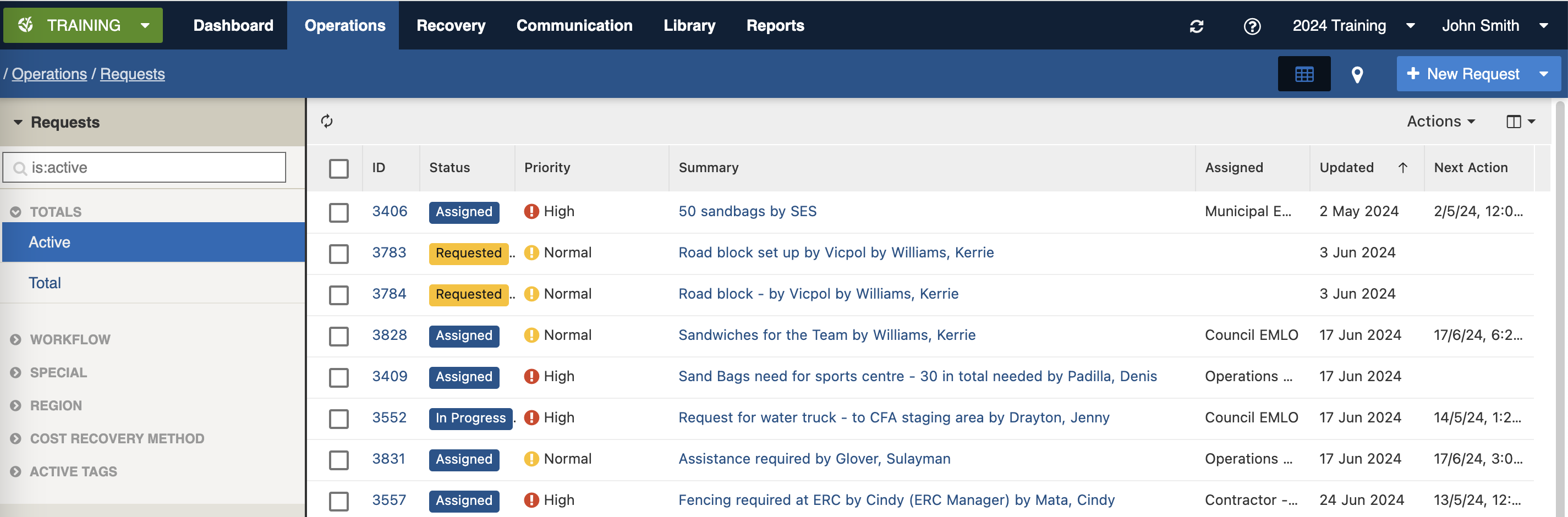
Task: Open the column layout chooser icon
Action: point(1519,122)
